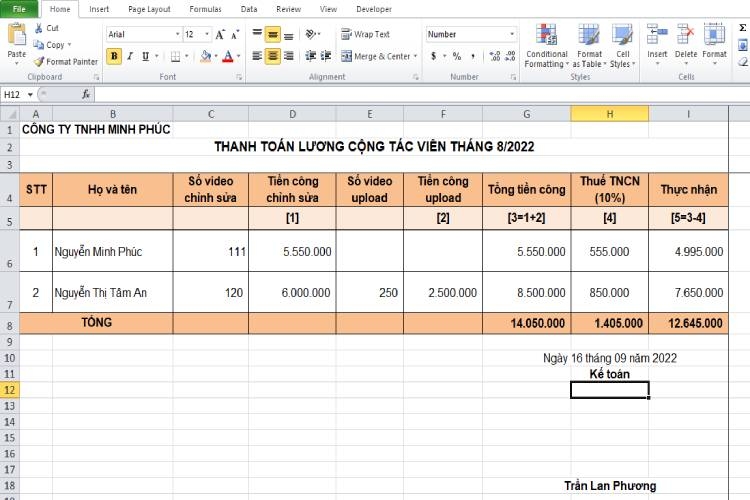750x500 pixels.
Task: Click the Copy icon
Action: 39,44
